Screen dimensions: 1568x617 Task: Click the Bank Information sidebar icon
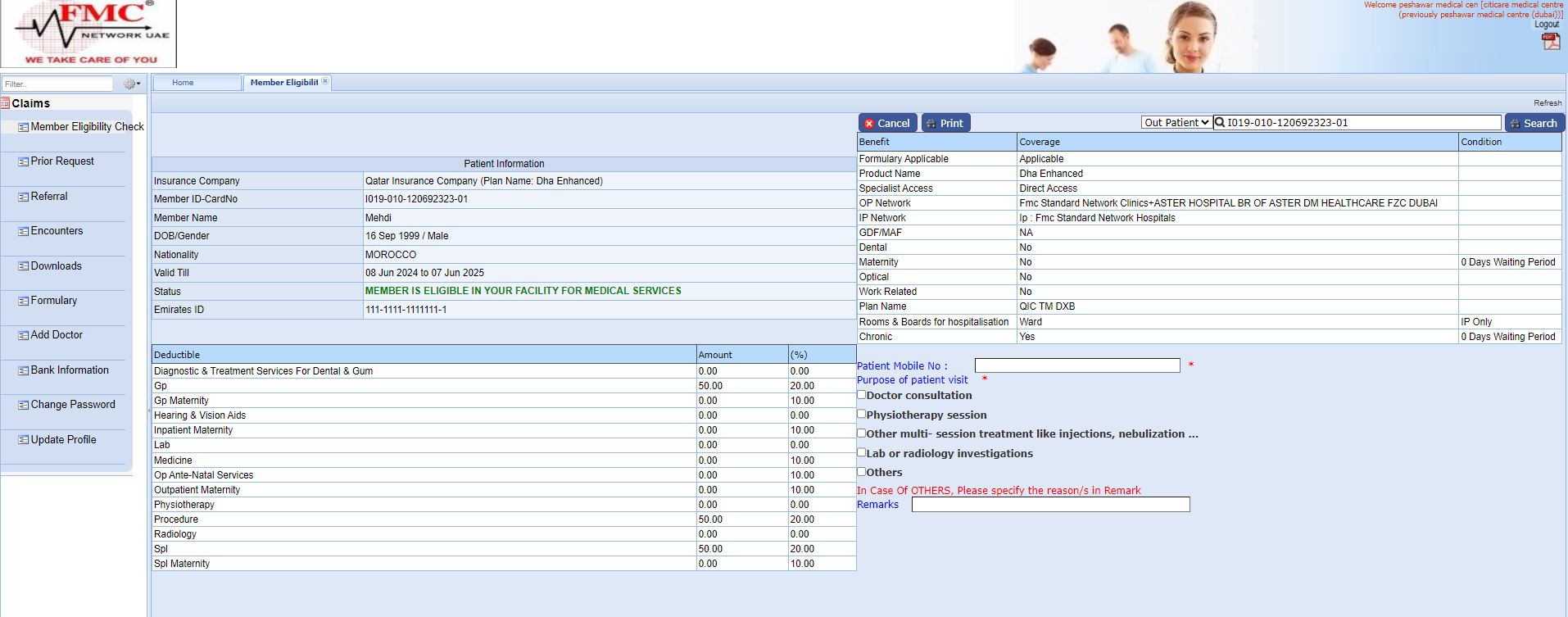coord(24,371)
